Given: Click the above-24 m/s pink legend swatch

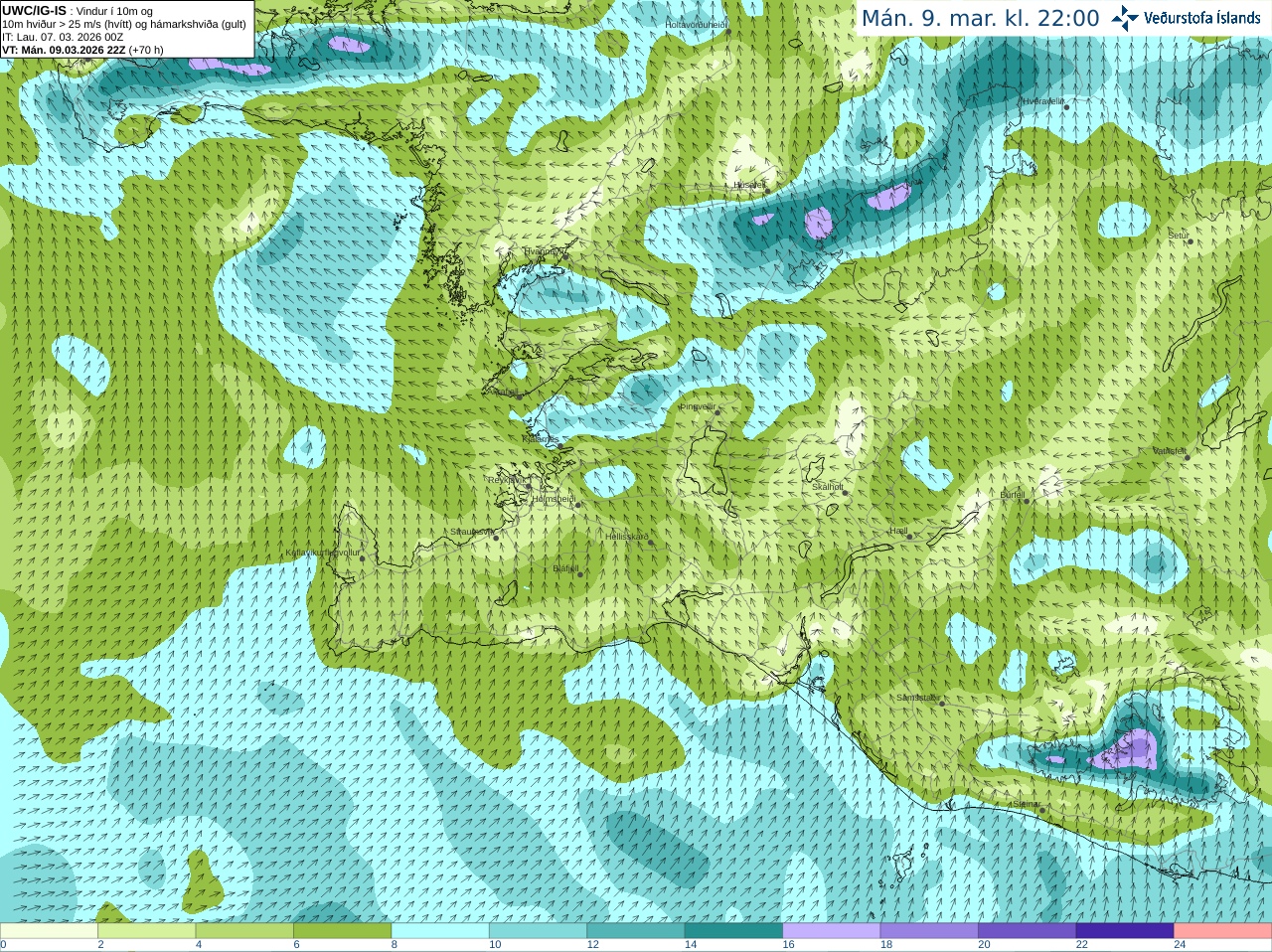Looking at the screenshot, I should pyautogui.click(x=1223, y=931).
